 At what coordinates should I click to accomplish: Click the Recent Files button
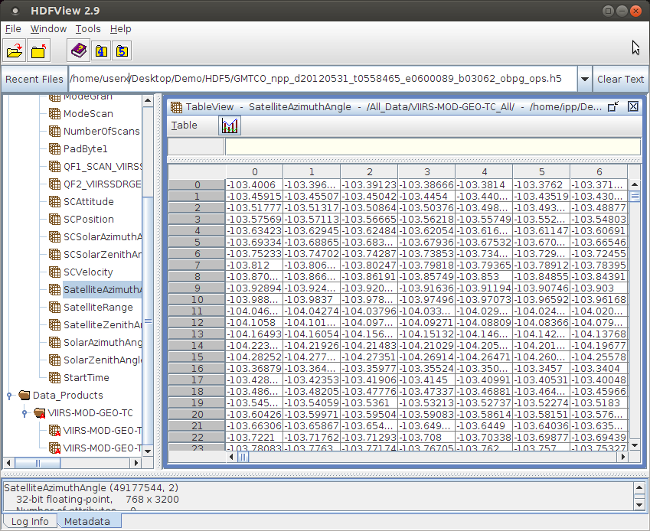click(34, 79)
